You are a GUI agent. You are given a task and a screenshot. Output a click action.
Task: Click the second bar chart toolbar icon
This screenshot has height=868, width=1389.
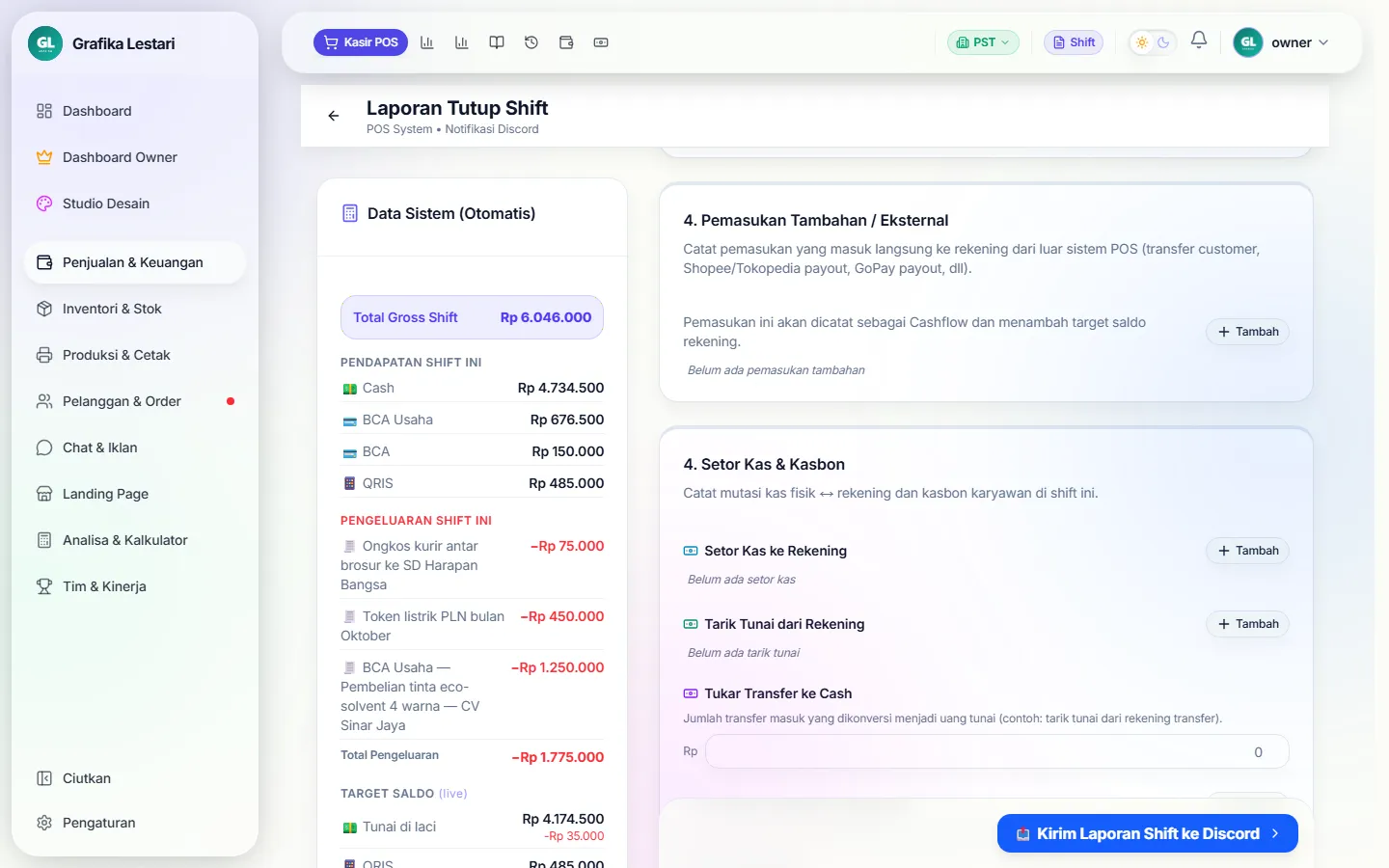(462, 42)
